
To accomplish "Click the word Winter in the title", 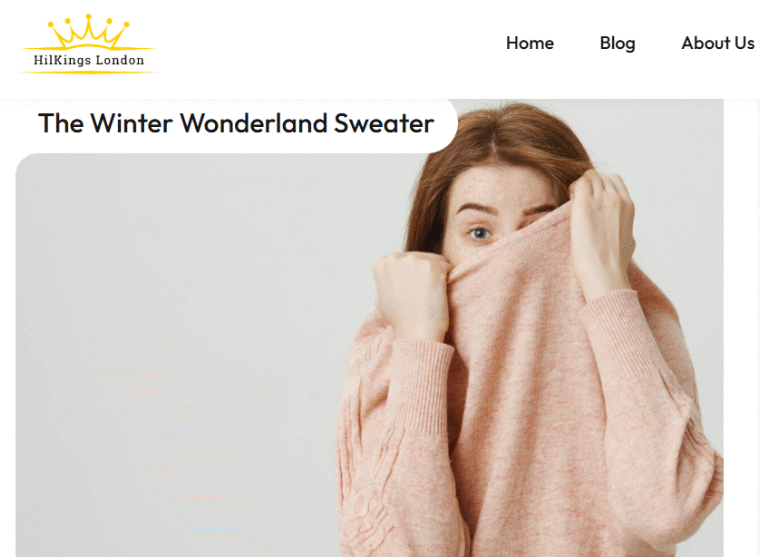I will click(x=131, y=123).
